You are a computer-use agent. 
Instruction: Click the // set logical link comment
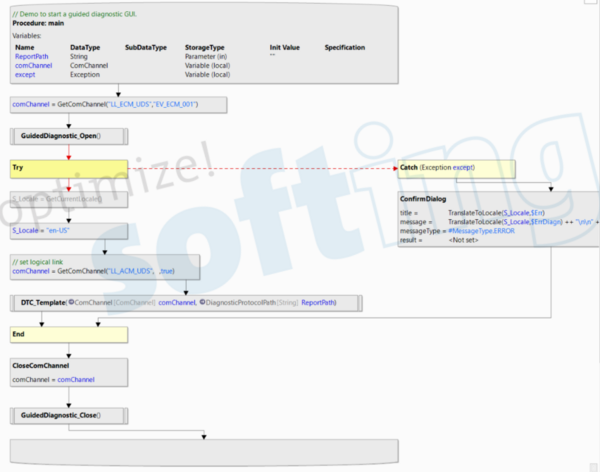38,262
